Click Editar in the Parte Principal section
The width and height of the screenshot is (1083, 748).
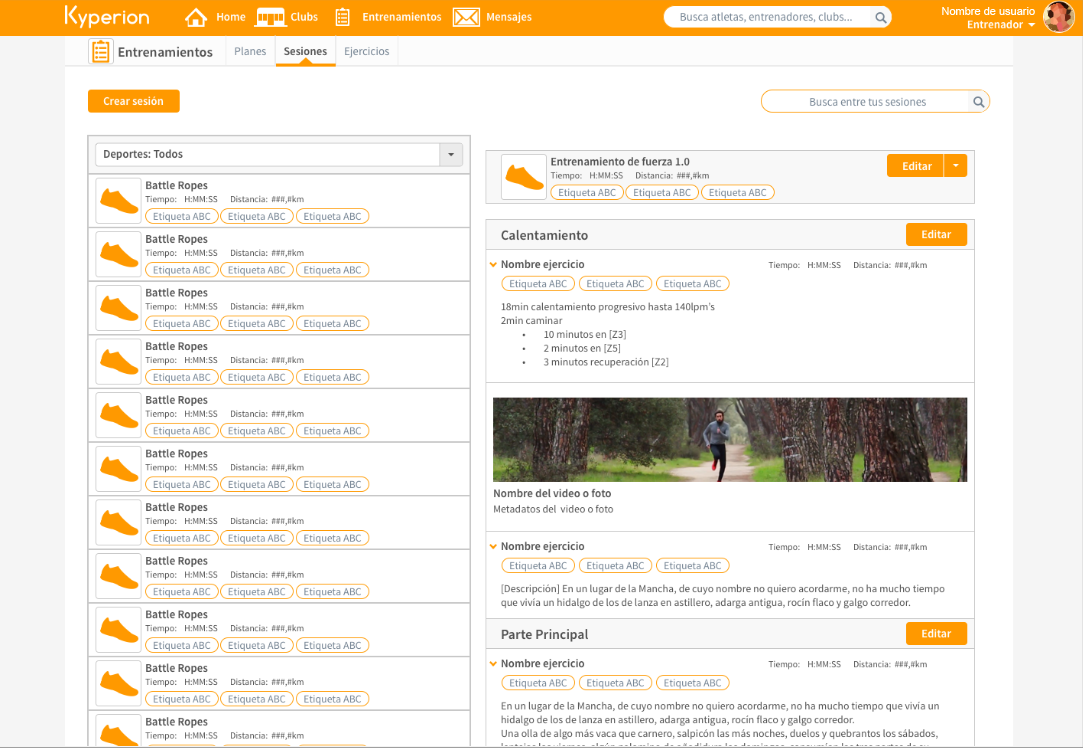pyautogui.click(x=936, y=634)
